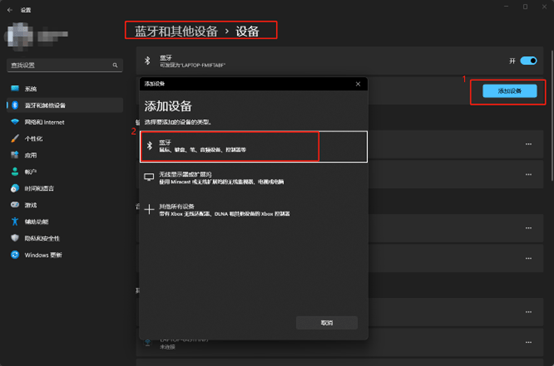
Task: Click 取消 in the add device dialog
Action: click(327, 323)
